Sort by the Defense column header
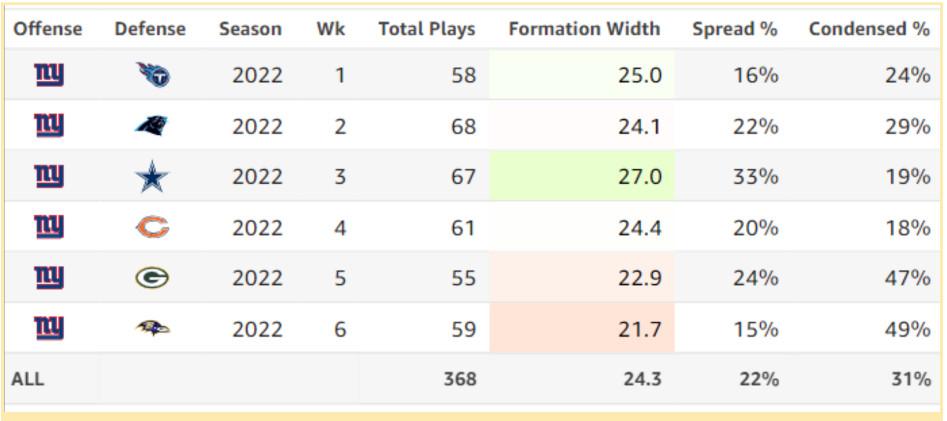 click(x=150, y=29)
